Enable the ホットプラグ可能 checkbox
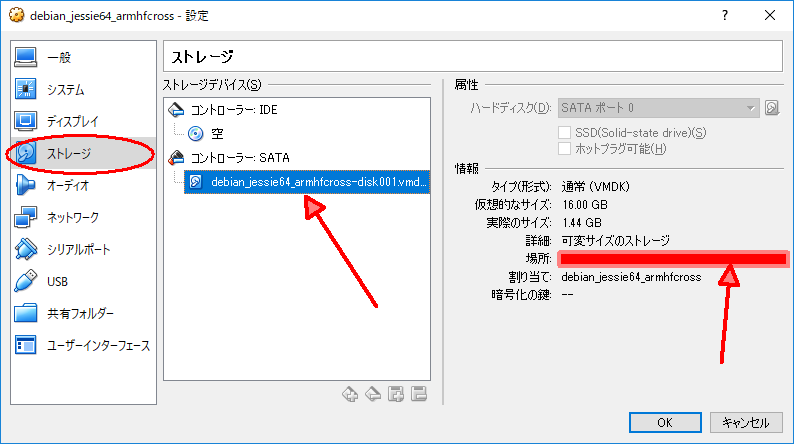Screen dimensions: 794x444 click(565, 149)
